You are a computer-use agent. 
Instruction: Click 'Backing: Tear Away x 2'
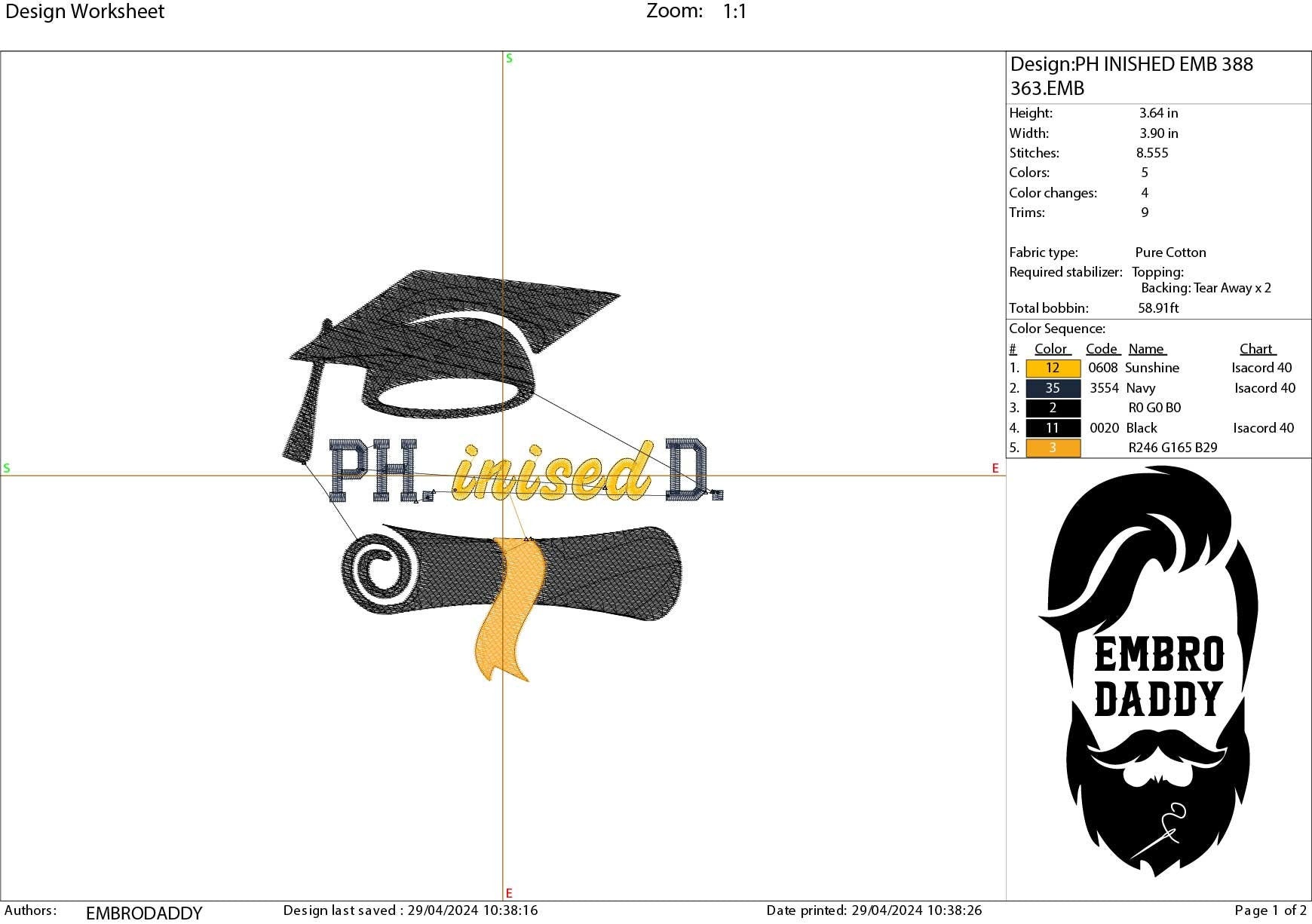[1206, 288]
